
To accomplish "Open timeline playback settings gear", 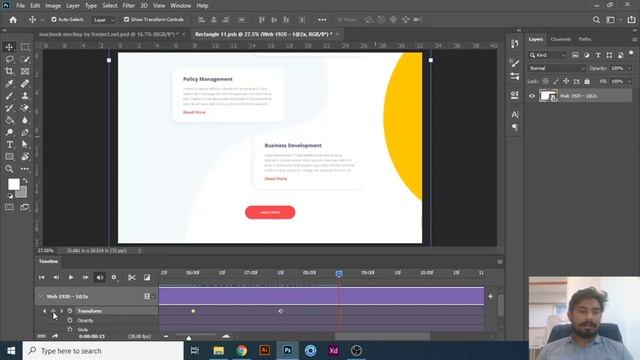I will tap(114, 278).
